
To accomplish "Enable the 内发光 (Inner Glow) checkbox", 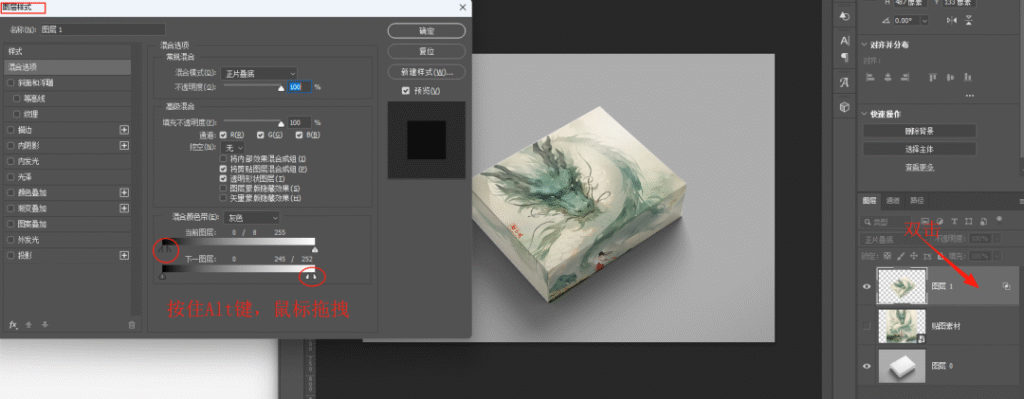I will pyautogui.click(x=10, y=161).
